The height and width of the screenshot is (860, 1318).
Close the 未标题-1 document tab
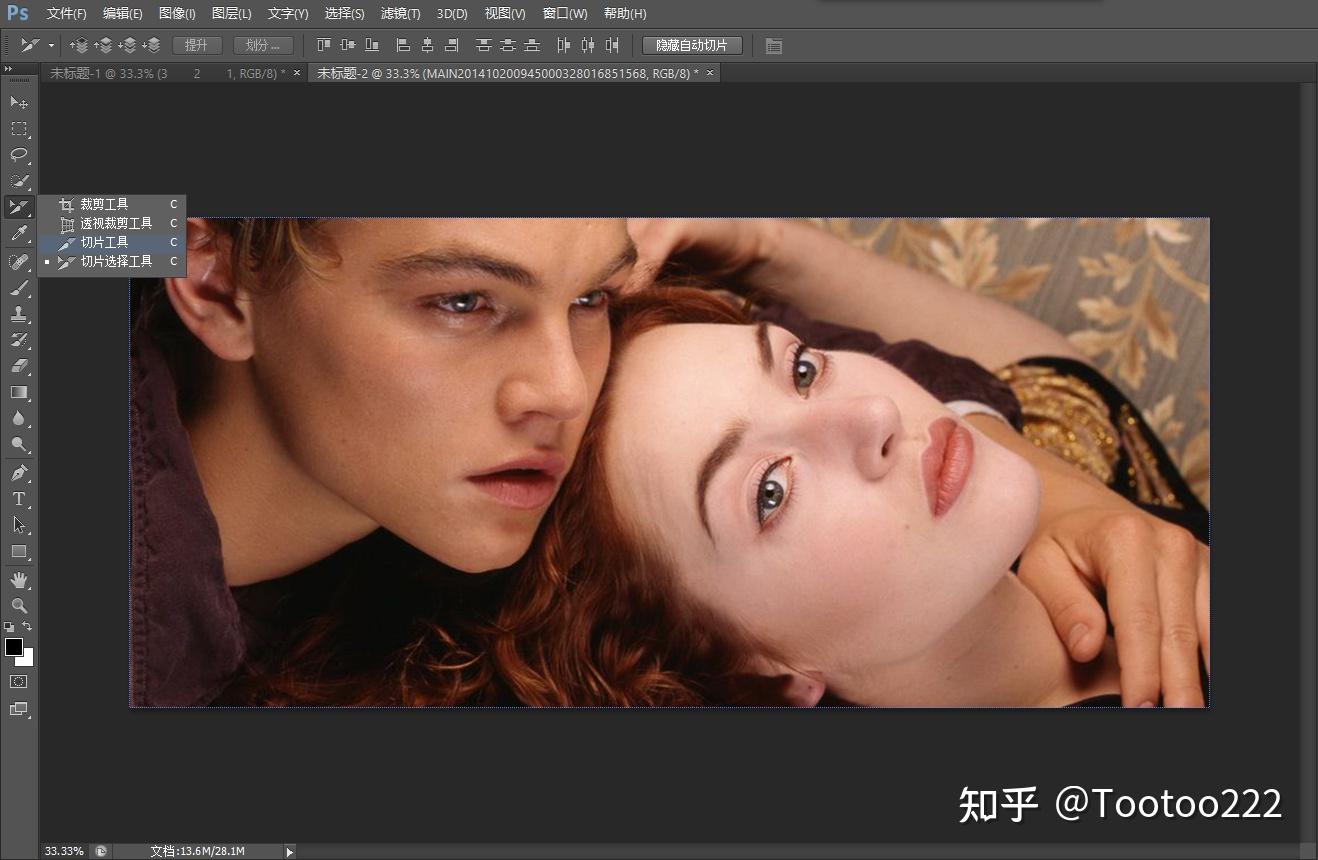297,73
